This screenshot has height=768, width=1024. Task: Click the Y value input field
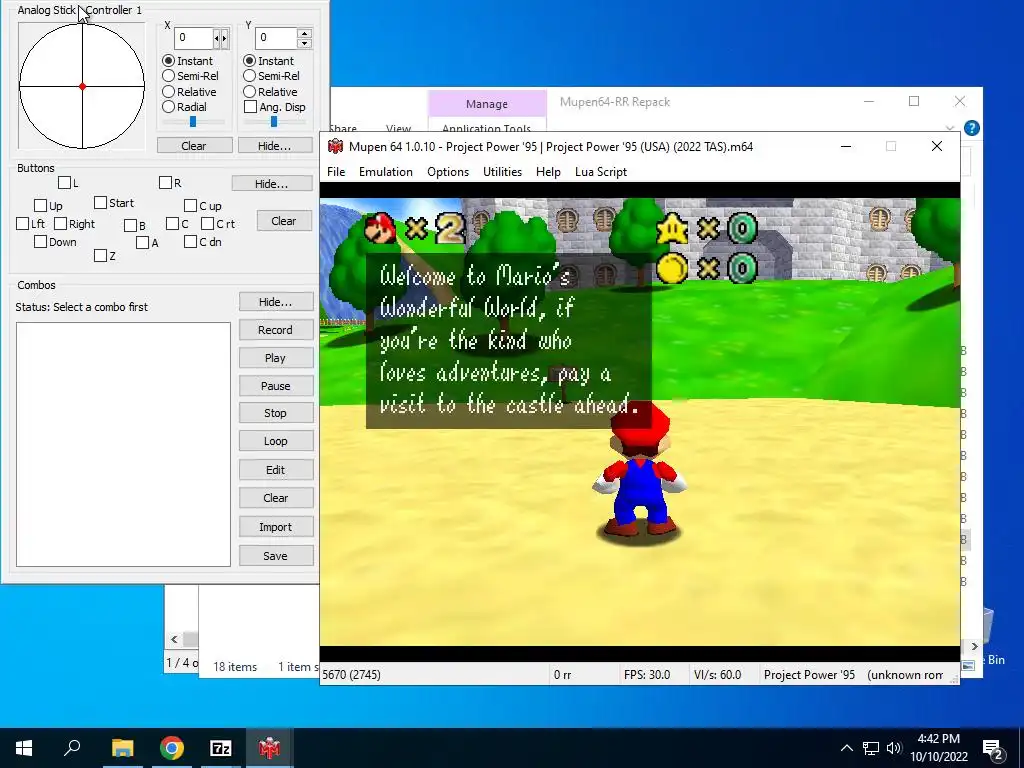coord(276,38)
